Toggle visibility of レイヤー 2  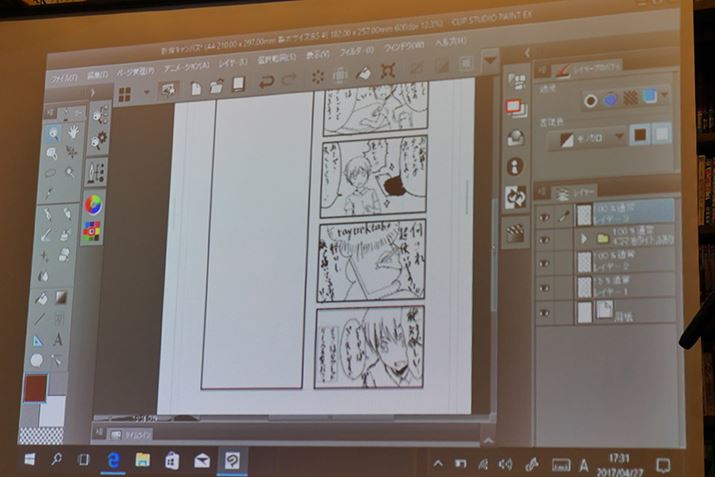(544, 264)
